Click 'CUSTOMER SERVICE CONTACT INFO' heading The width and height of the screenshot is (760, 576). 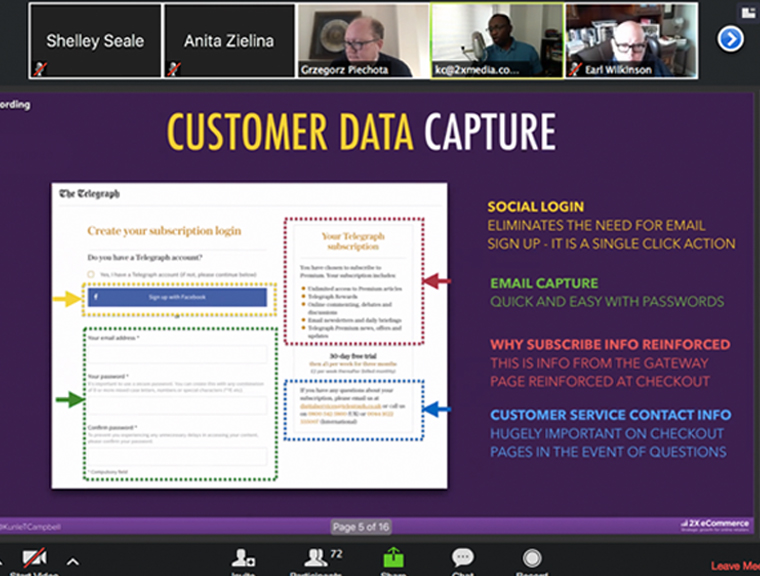[611, 415]
